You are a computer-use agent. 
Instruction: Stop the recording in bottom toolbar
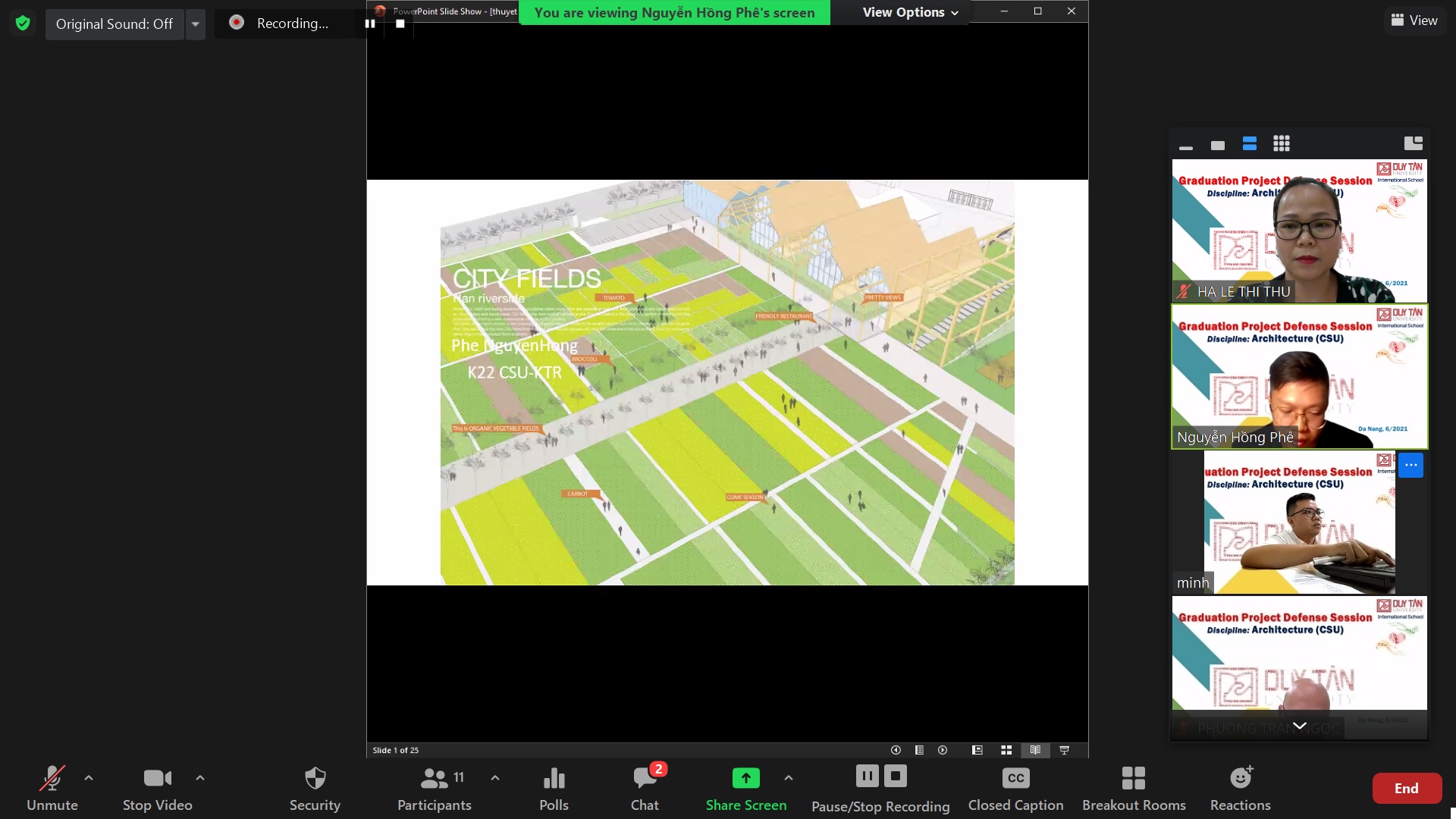[x=896, y=776]
